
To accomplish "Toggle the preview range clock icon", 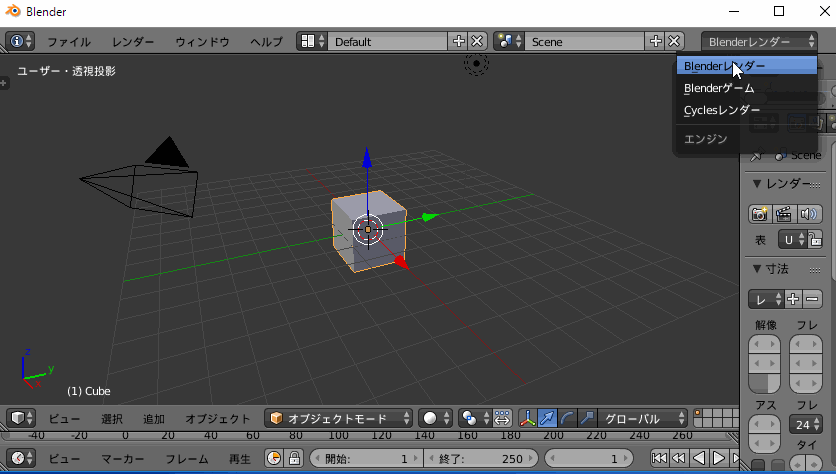I will 274,458.
